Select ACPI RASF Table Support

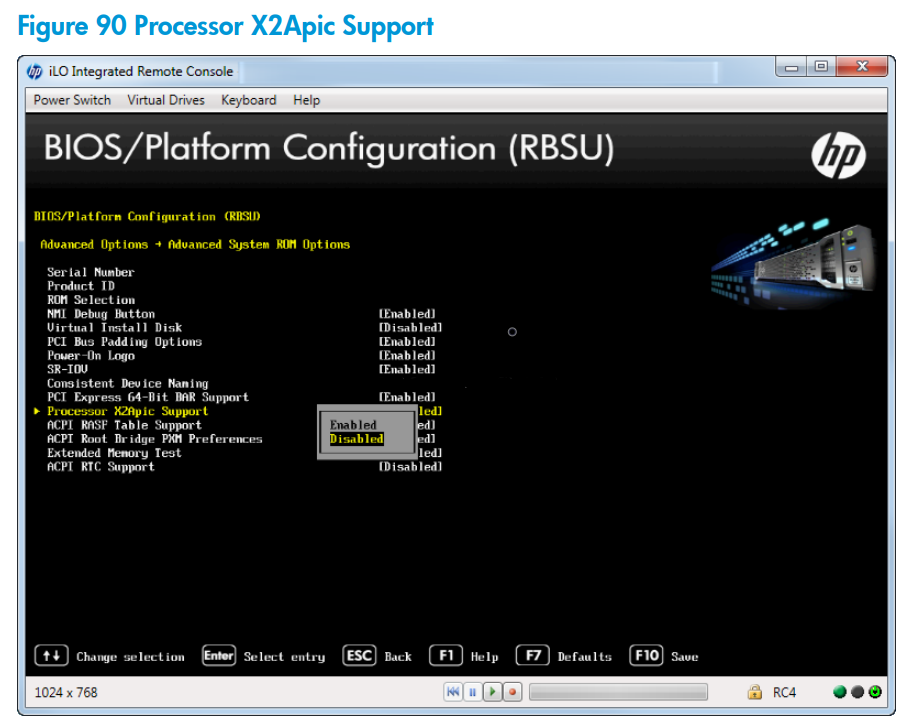124,425
